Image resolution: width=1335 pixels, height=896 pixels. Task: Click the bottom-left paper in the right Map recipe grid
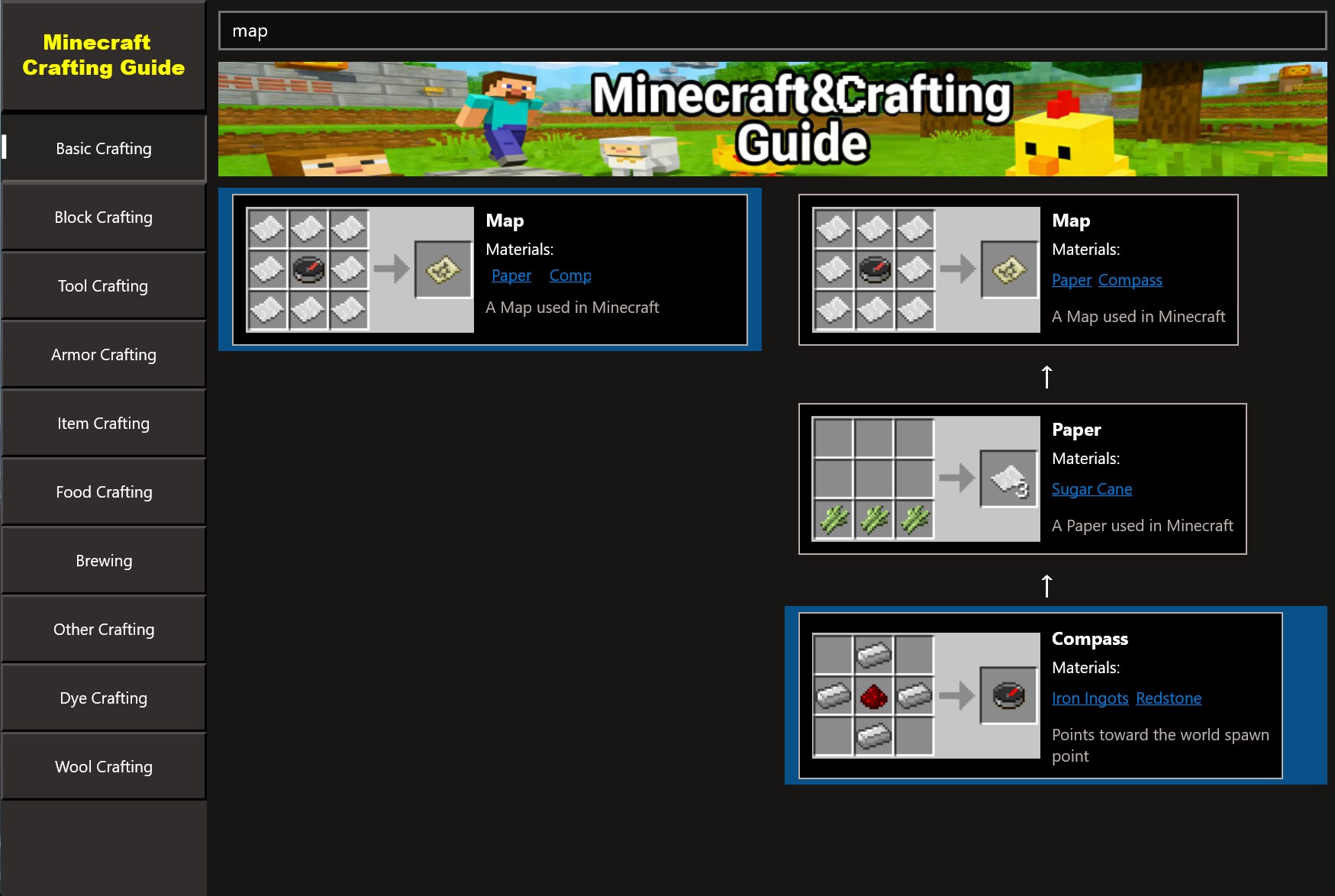pyautogui.click(x=834, y=309)
